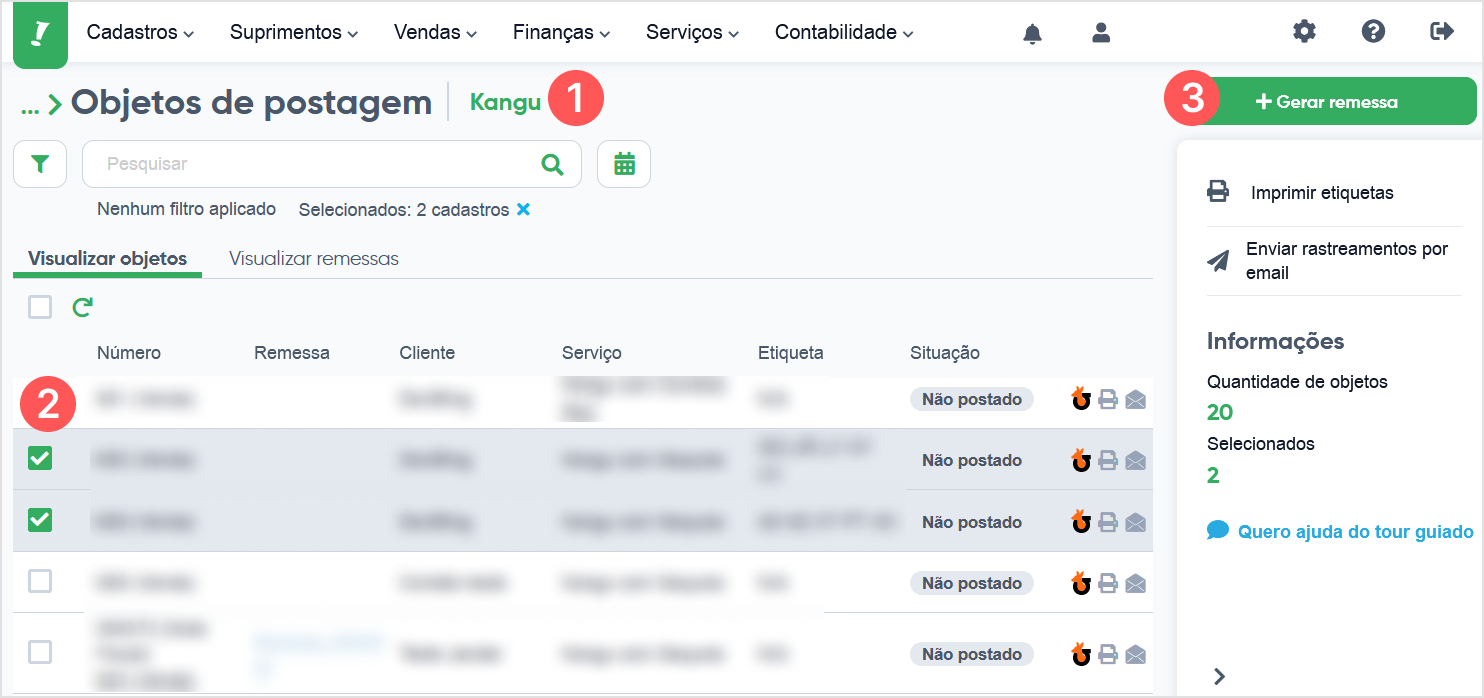1484x698 pixels.
Task: Expand the Cadastros menu dropdown
Action: coord(140,33)
